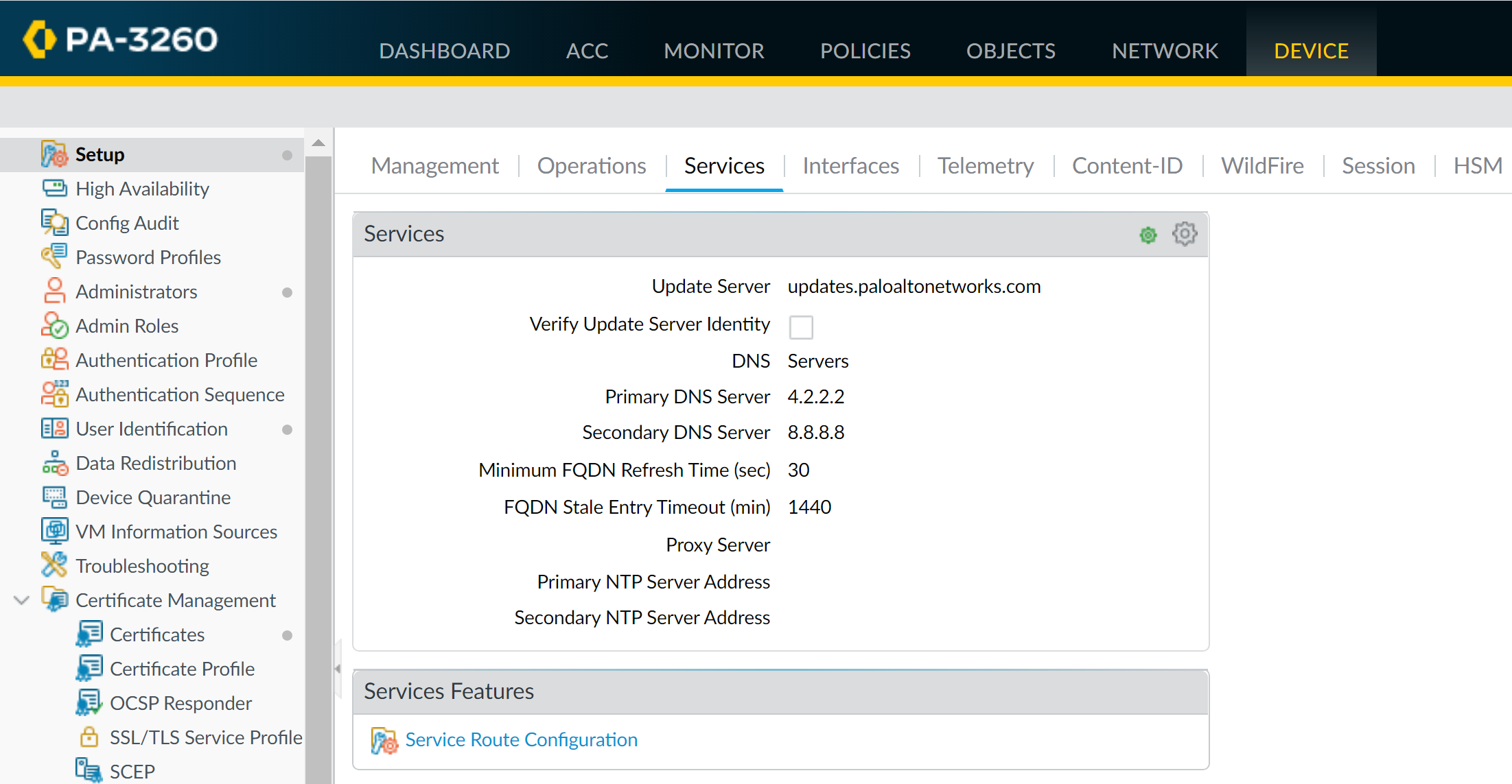Click the Data Redistribution icon
The height and width of the screenshot is (784, 1512).
pyautogui.click(x=54, y=463)
